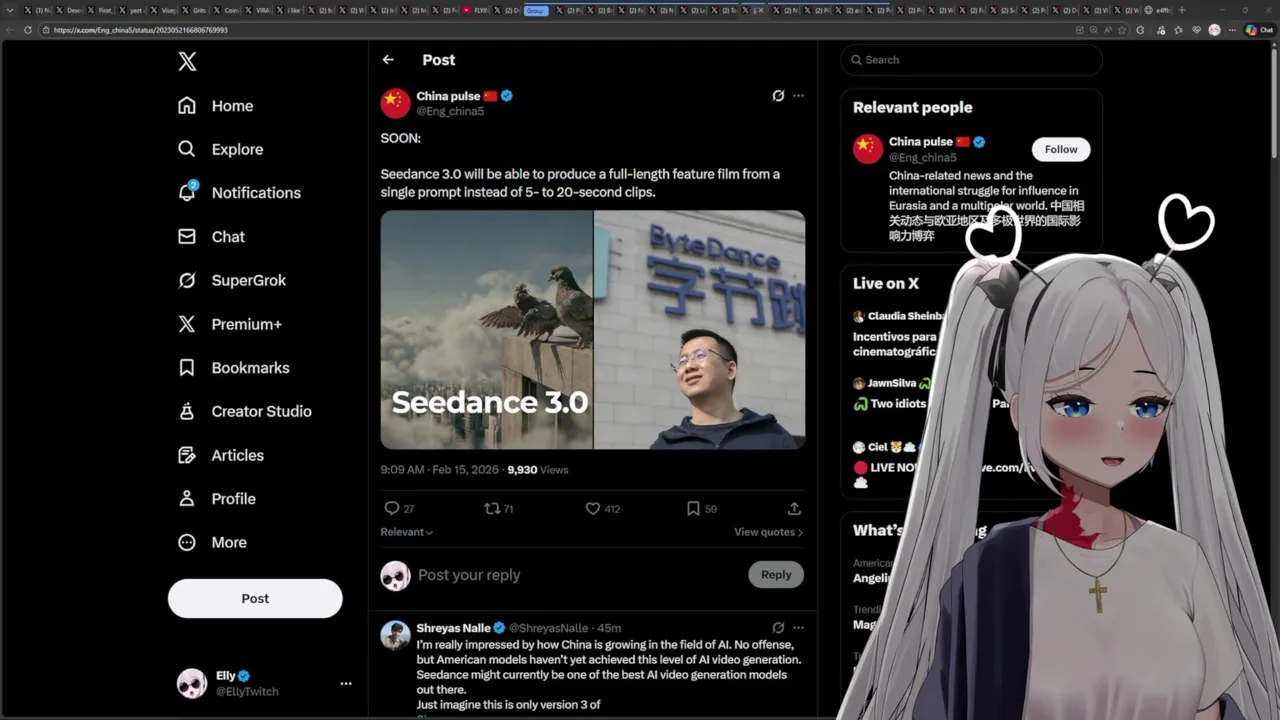Open Premium+ in the sidebar
Image resolution: width=1280 pixels, height=720 pixels.
(x=230, y=324)
